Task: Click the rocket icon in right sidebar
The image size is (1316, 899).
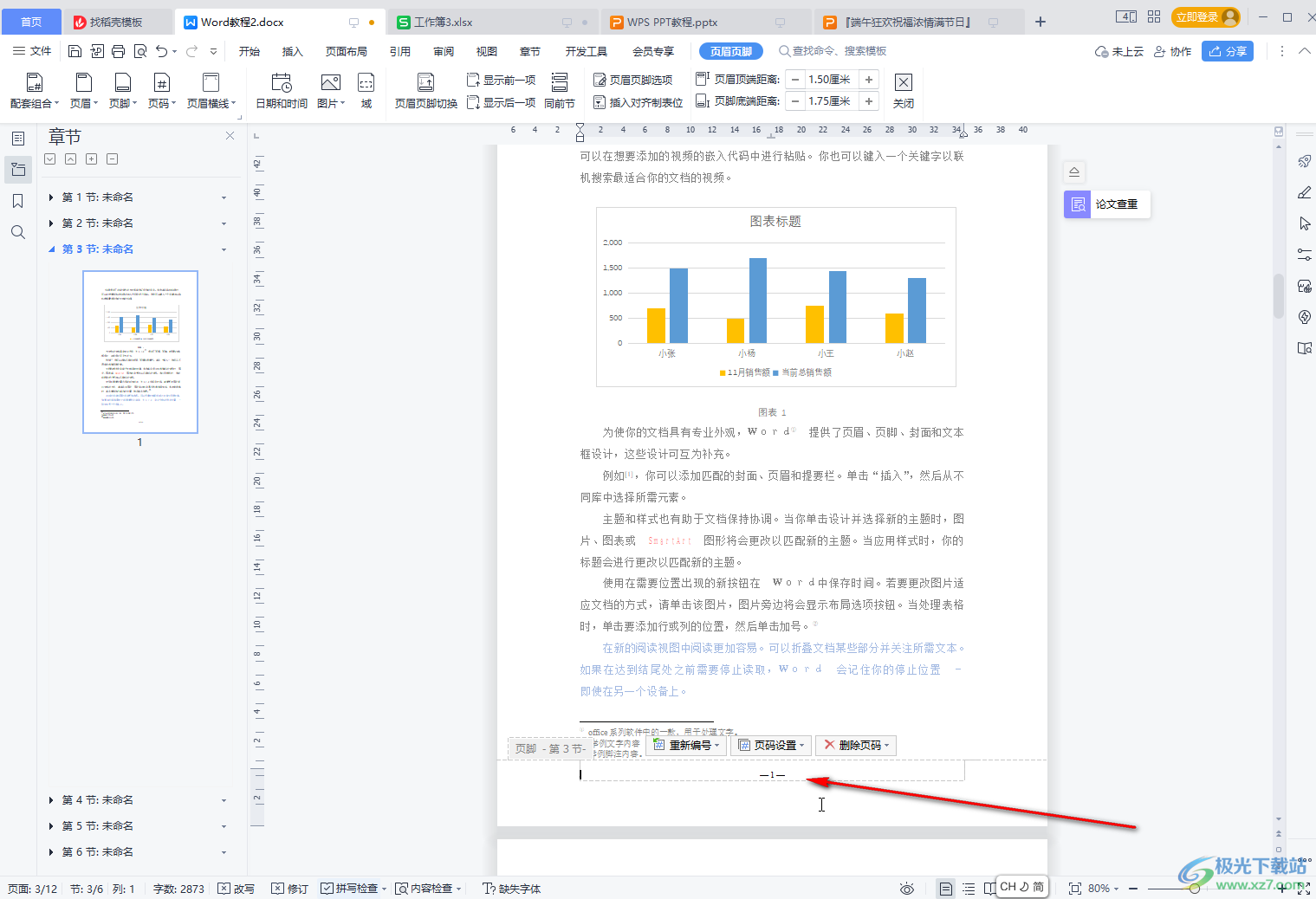Action: click(x=1305, y=161)
